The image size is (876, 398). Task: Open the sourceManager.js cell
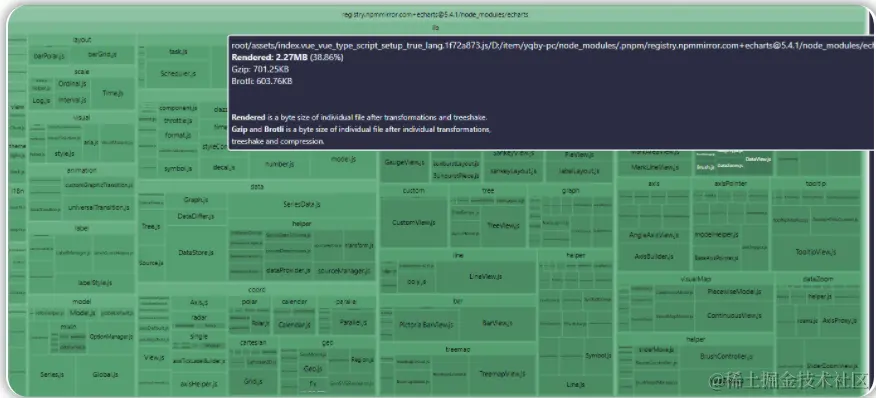coord(344,271)
